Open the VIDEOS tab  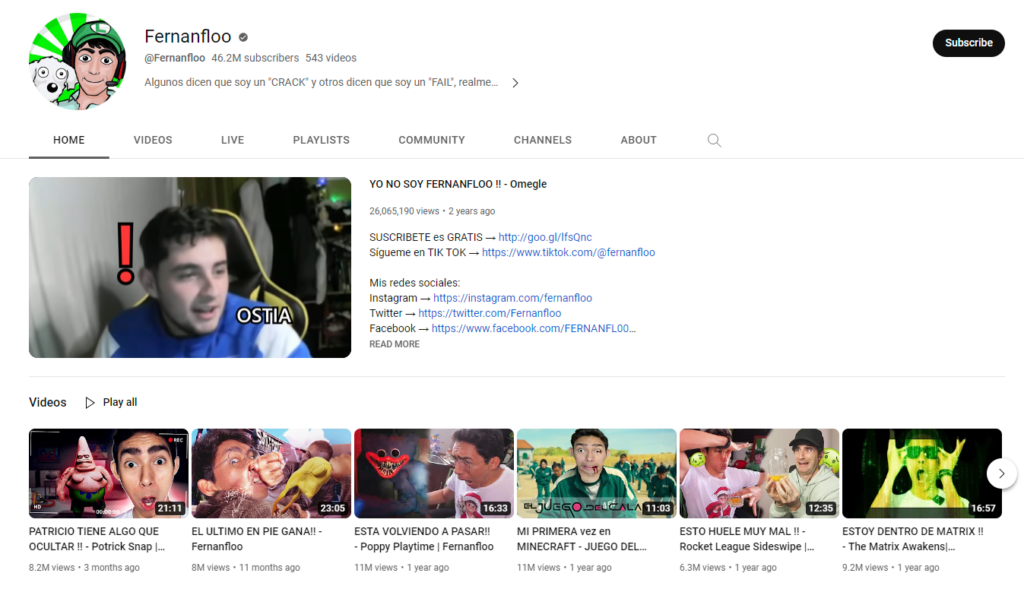[x=153, y=140]
